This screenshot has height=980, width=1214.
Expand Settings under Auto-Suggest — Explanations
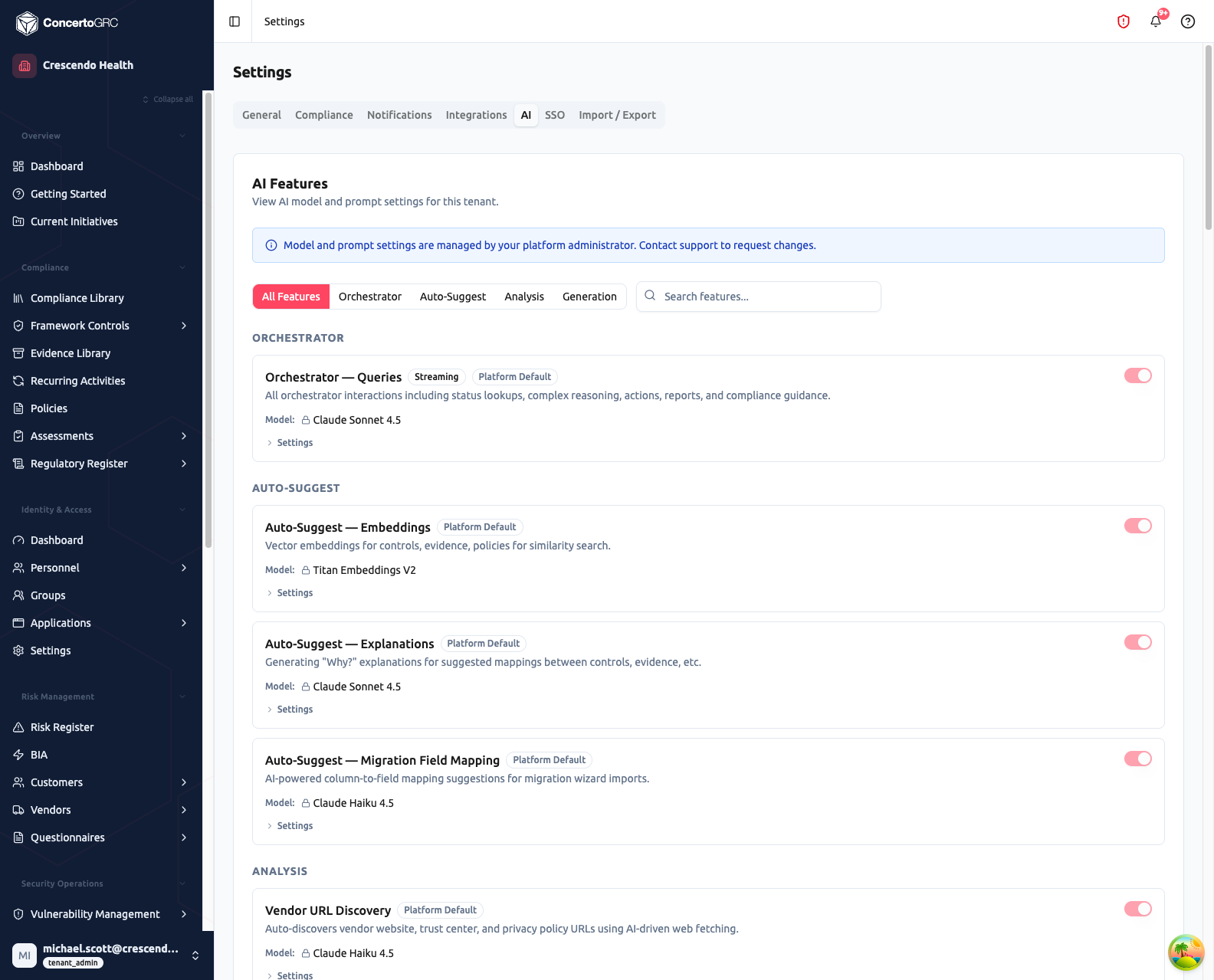click(x=290, y=710)
